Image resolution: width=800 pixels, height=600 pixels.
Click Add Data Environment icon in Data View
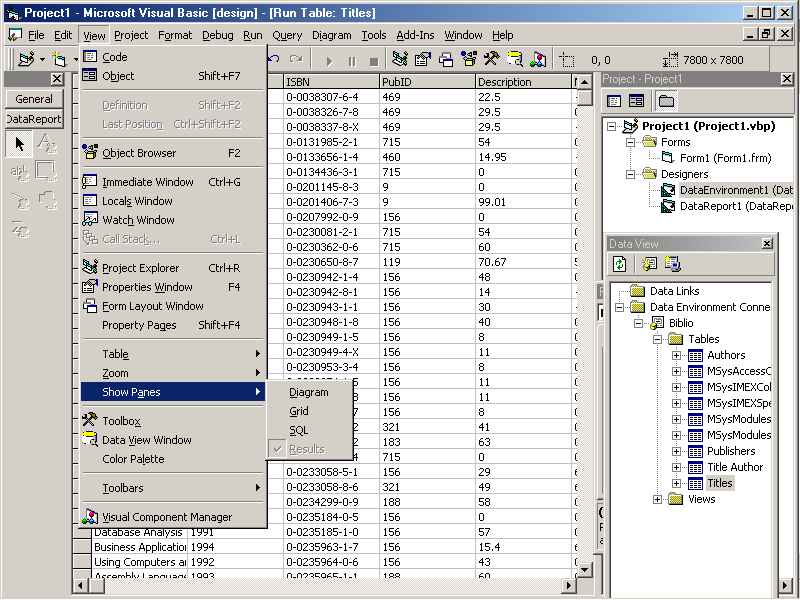point(672,264)
